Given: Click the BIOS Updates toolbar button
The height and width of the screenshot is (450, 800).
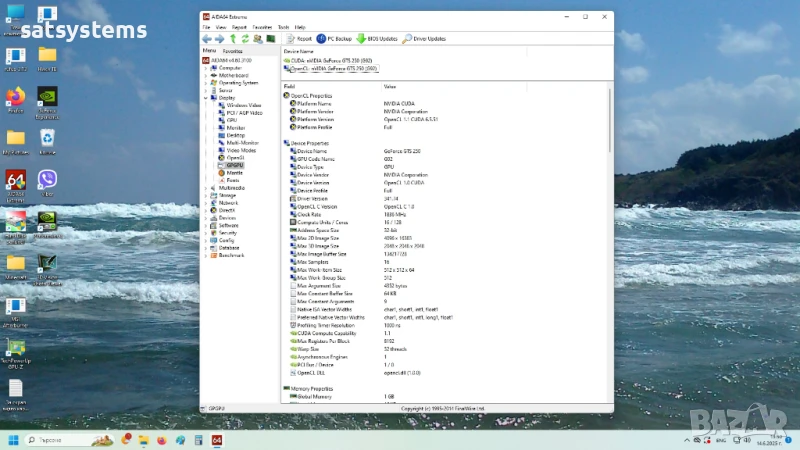Looking at the screenshot, I should click(376, 38).
